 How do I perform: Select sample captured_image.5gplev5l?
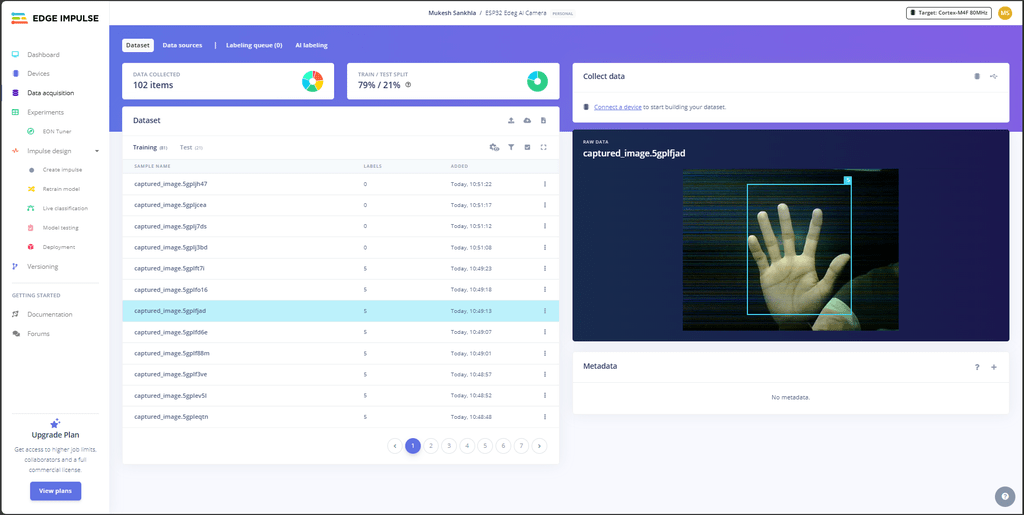tap(340, 396)
